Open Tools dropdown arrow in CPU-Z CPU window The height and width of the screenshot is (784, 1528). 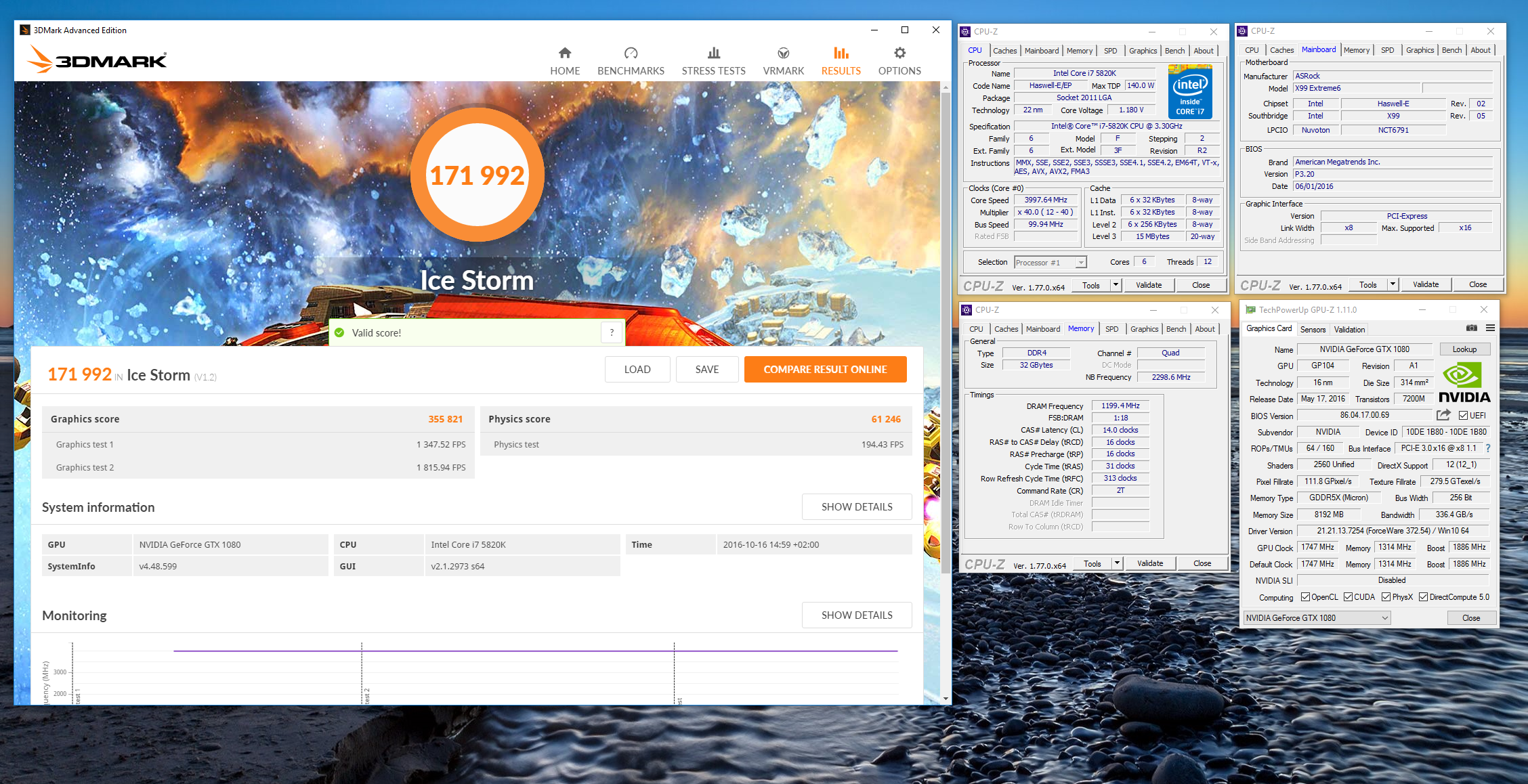click(1116, 285)
